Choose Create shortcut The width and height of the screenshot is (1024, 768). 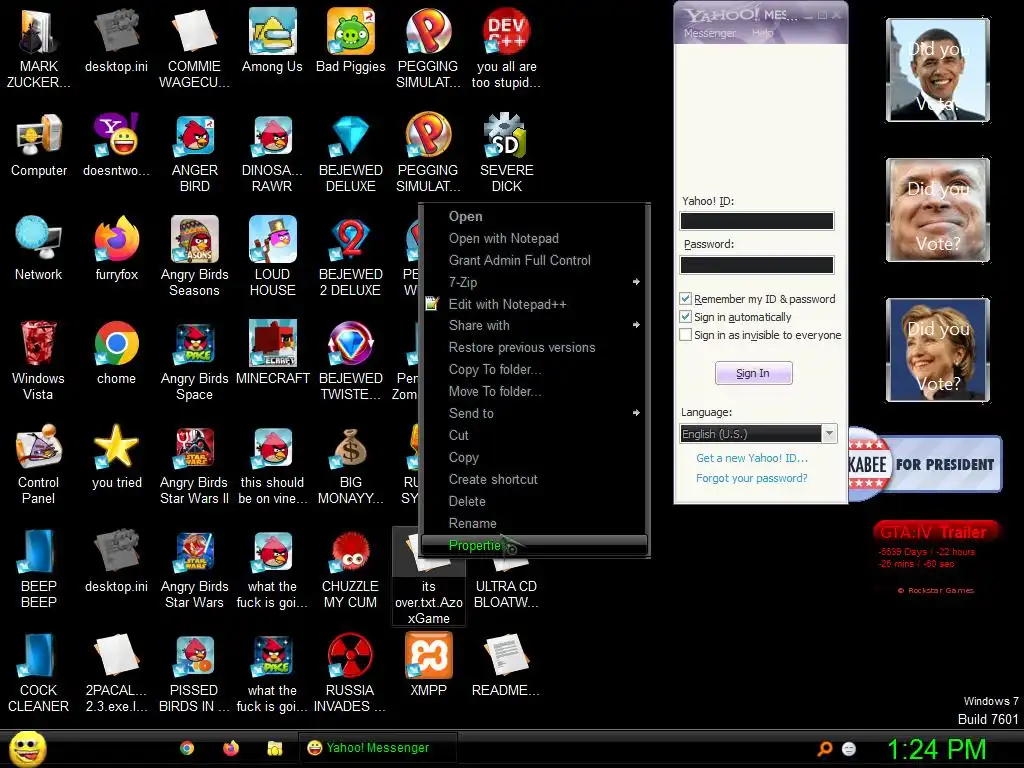535,479
